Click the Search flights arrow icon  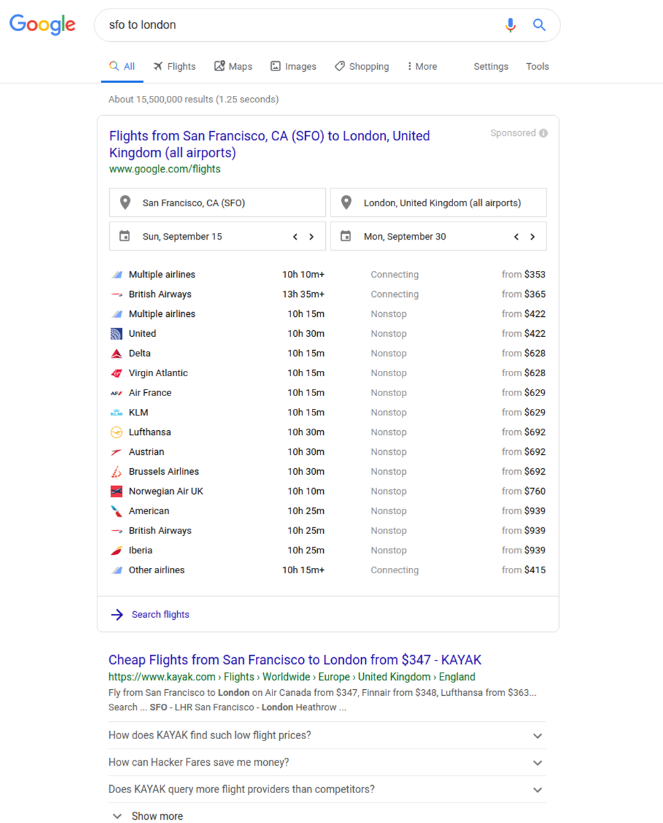[x=117, y=615]
